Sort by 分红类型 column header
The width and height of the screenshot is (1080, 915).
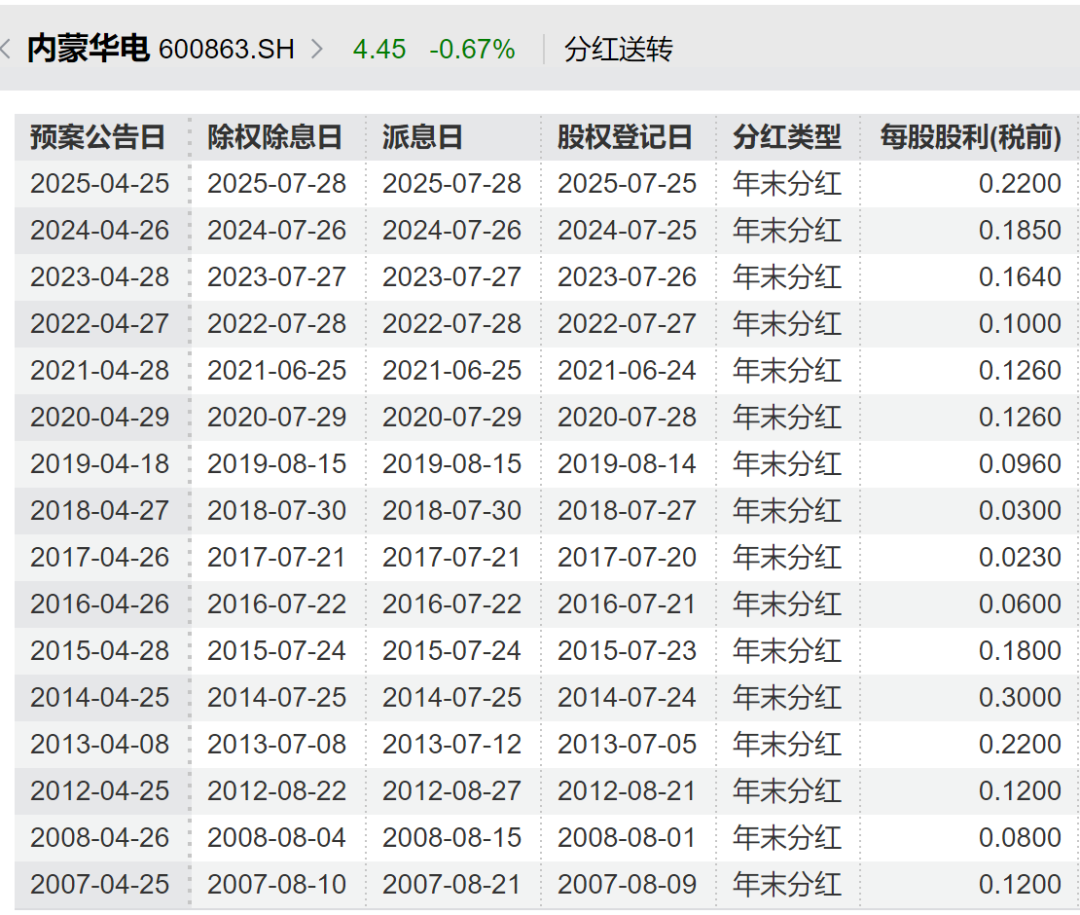[x=787, y=137]
